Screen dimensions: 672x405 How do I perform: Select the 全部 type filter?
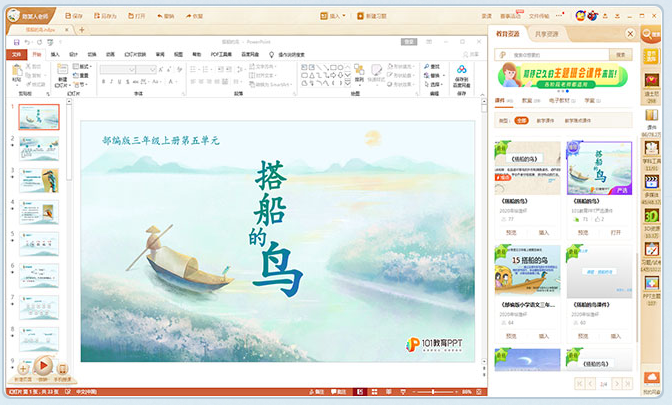[x=521, y=120]
